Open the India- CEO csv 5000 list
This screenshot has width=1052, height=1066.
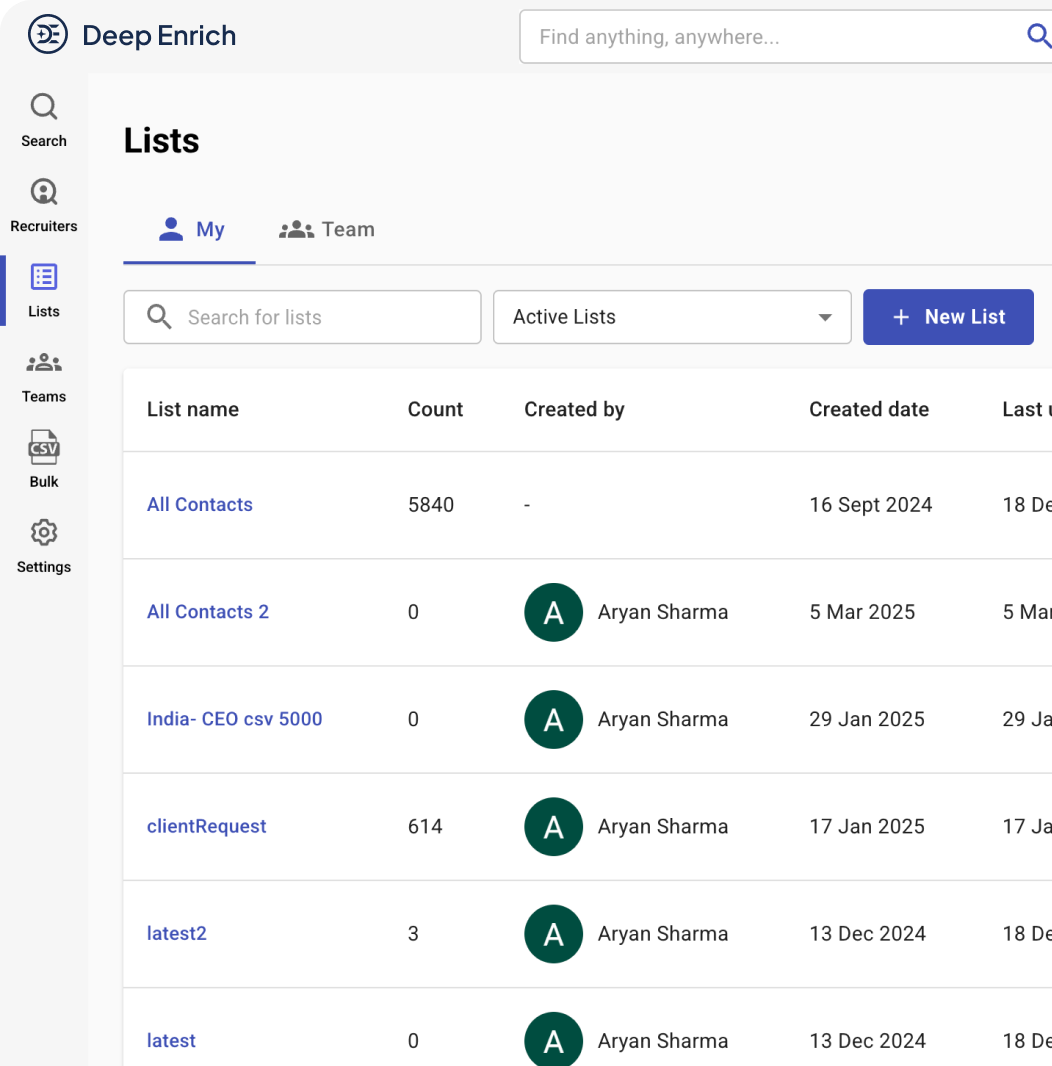pyautogui.click(x=234, y=719)
